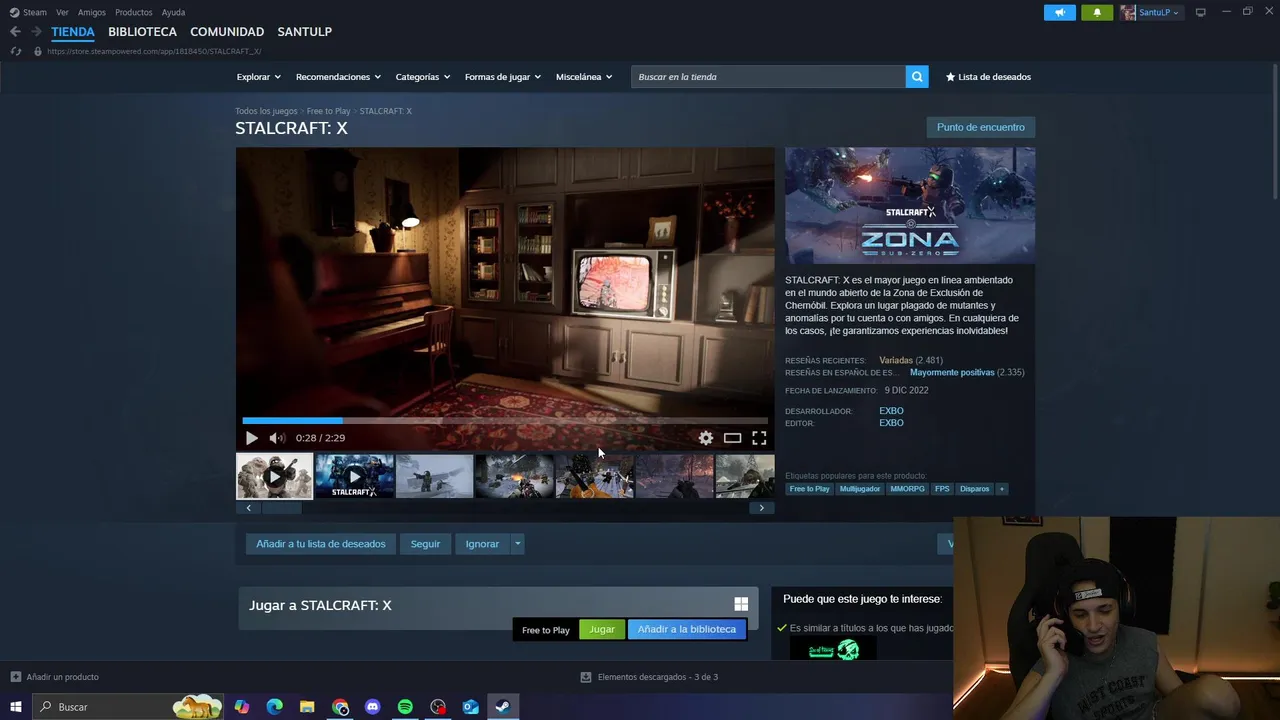Screen dimensions: 1280x720
Task: Open Discord from the taskbar
Action: 373,707
